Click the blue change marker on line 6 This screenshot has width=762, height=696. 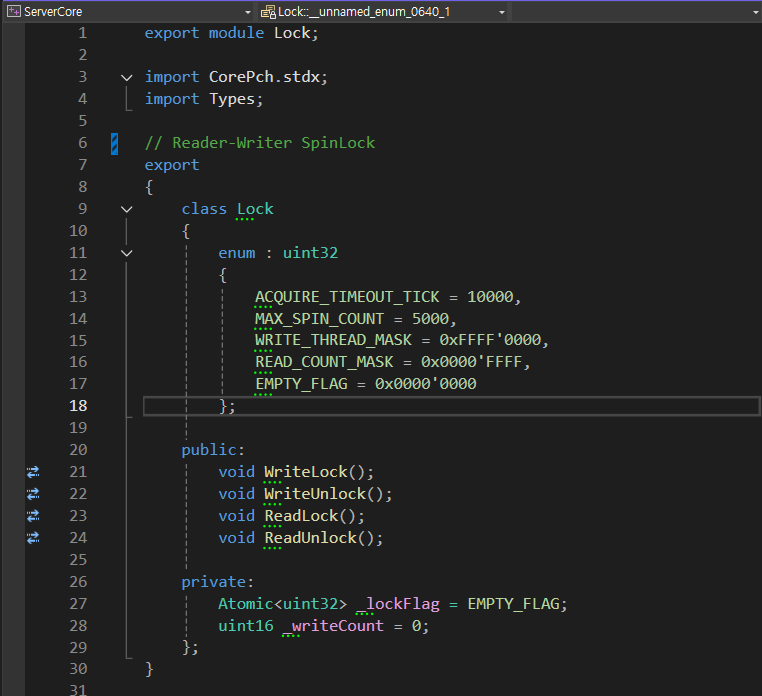114,144
